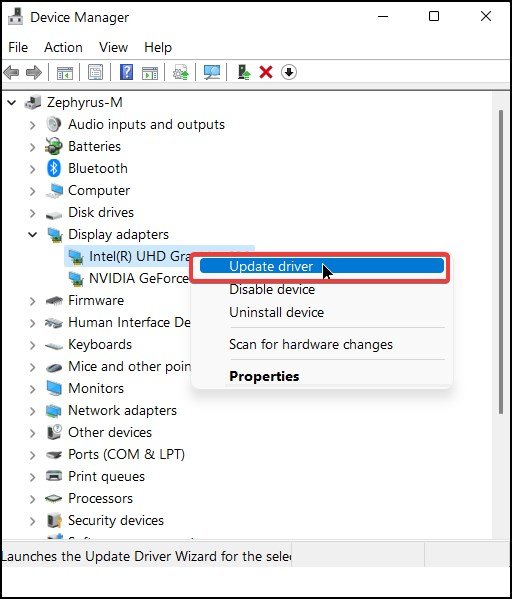Select Mice and other pointing devices row
Screen dimensions: 512x599
click(130, 367)
